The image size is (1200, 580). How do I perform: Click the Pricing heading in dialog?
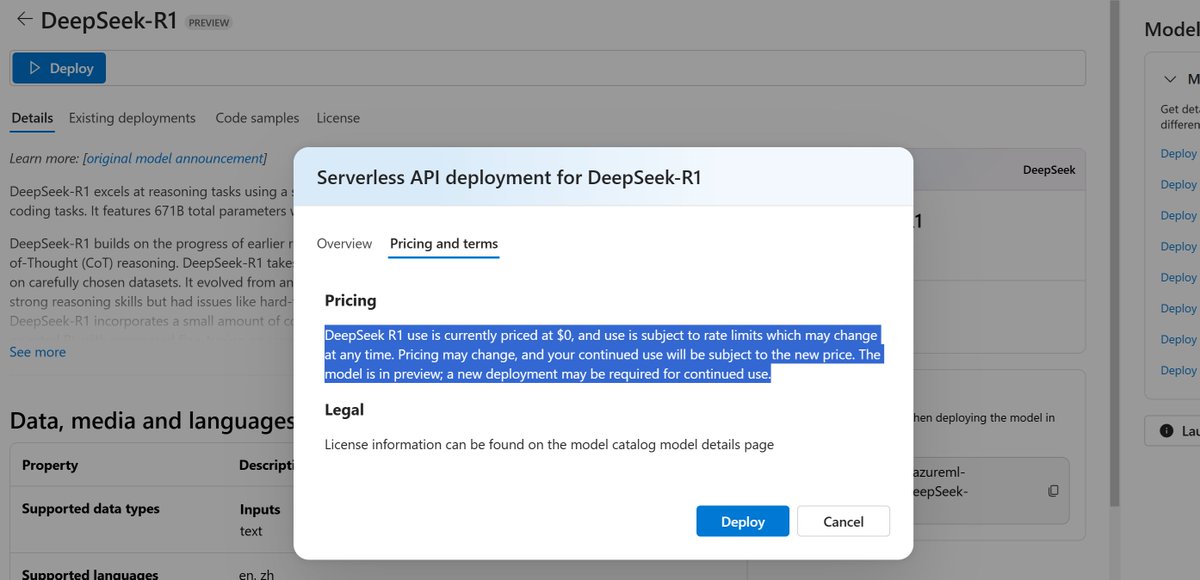tap(351, 300)
